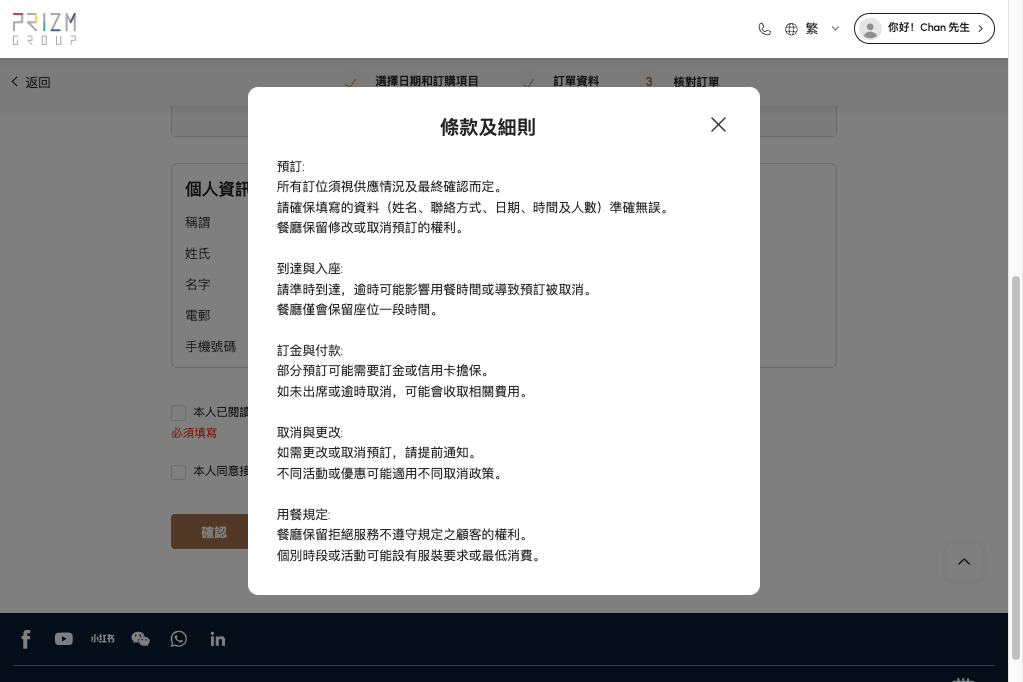The height and width of the screenshot is (682, 1023).
Task: Click the 取消與更改: section heading
Action: pos(309,433)
